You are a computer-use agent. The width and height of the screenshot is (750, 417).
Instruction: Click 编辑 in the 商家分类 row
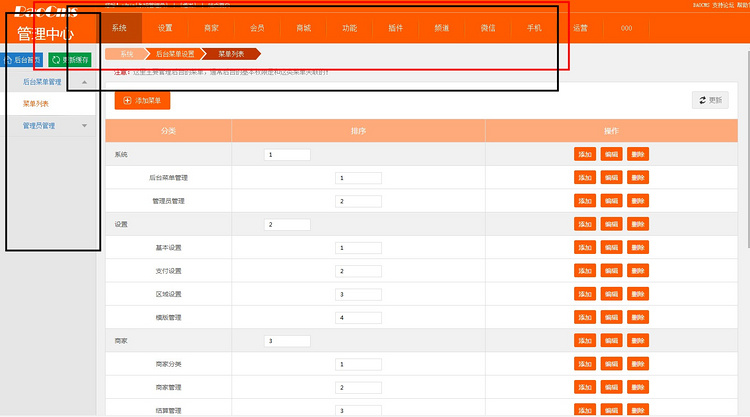pos(611,363)
